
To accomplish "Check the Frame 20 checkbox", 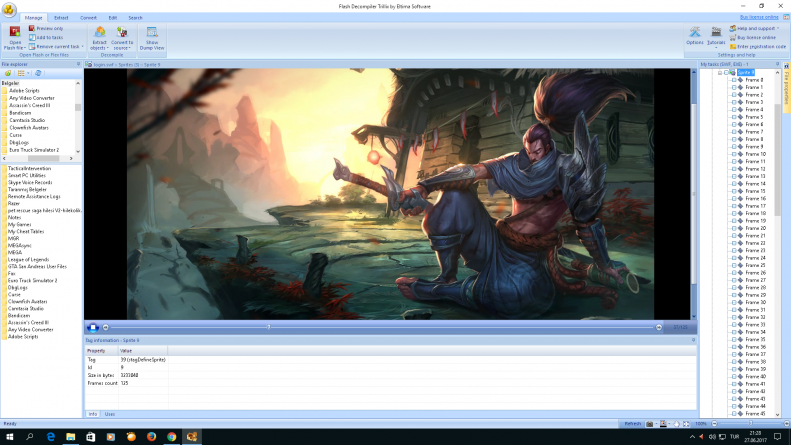I will click(734, 228).
